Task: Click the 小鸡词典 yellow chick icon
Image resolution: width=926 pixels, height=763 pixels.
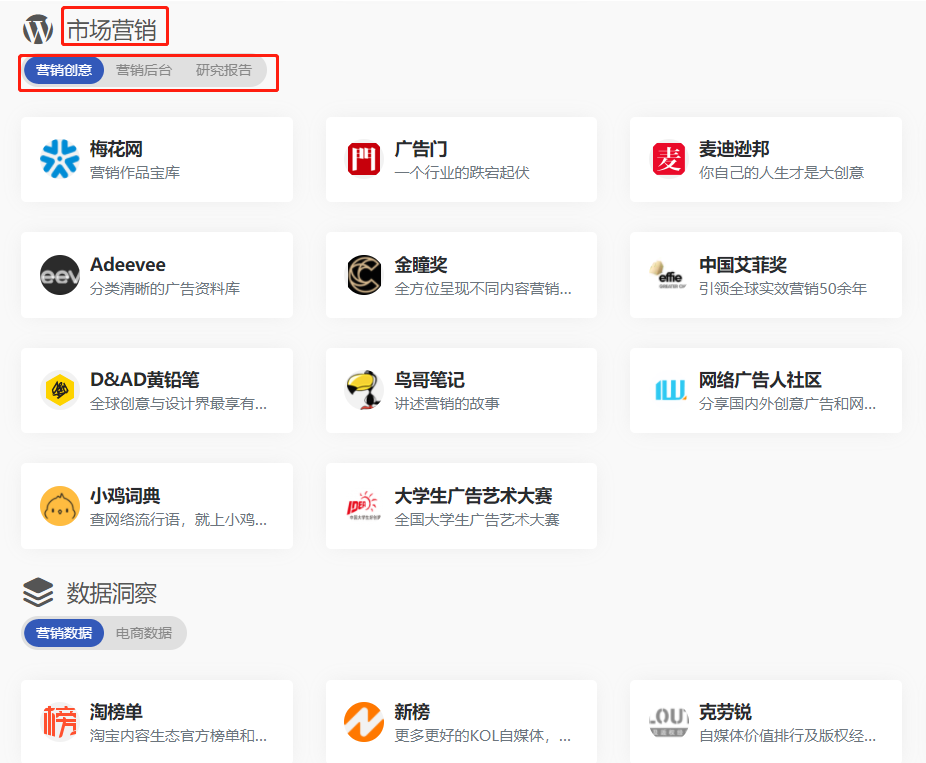Action: click(x=60, y=506)
